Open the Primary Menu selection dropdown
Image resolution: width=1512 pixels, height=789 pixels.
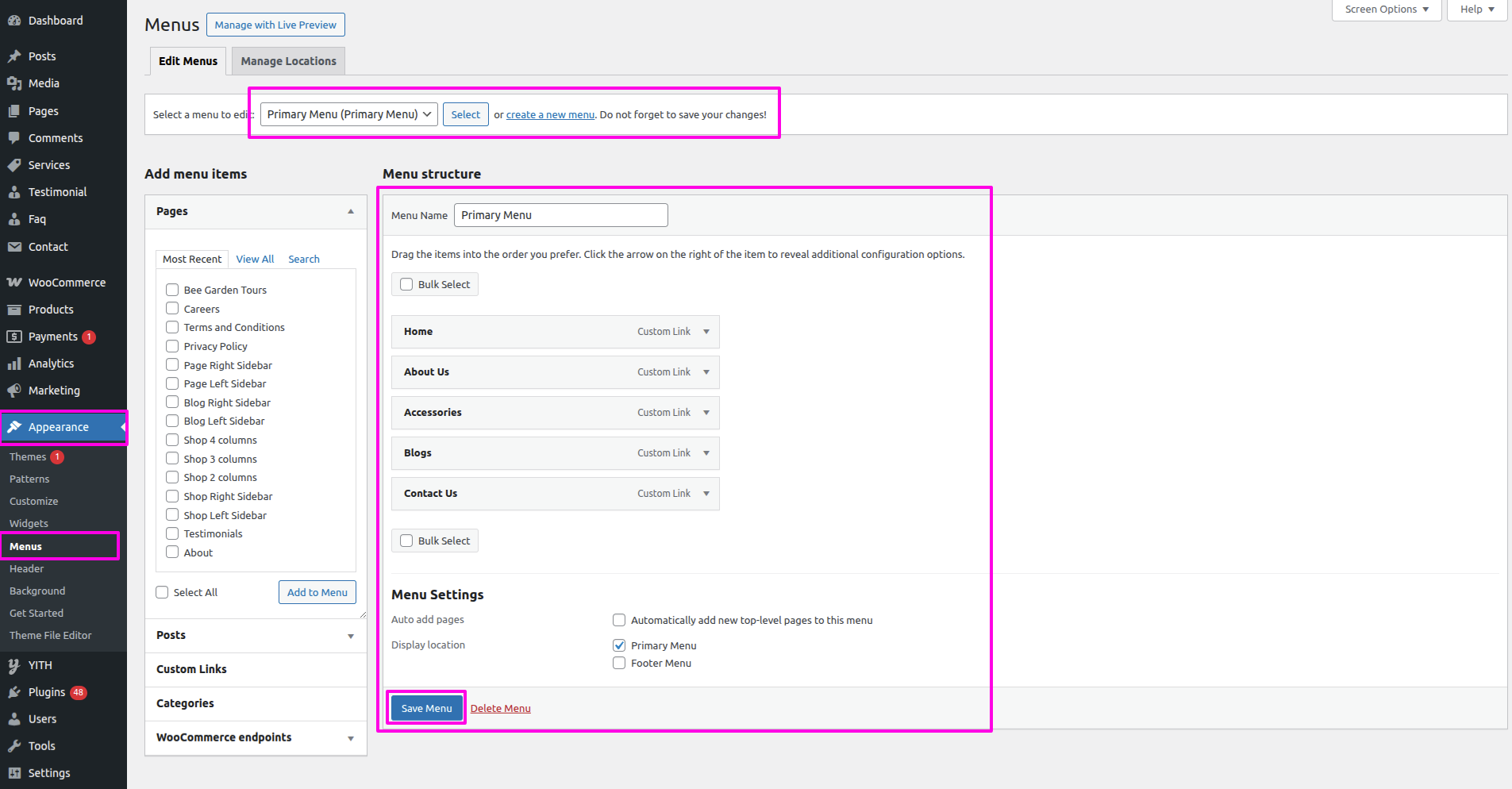coord(348,114)
